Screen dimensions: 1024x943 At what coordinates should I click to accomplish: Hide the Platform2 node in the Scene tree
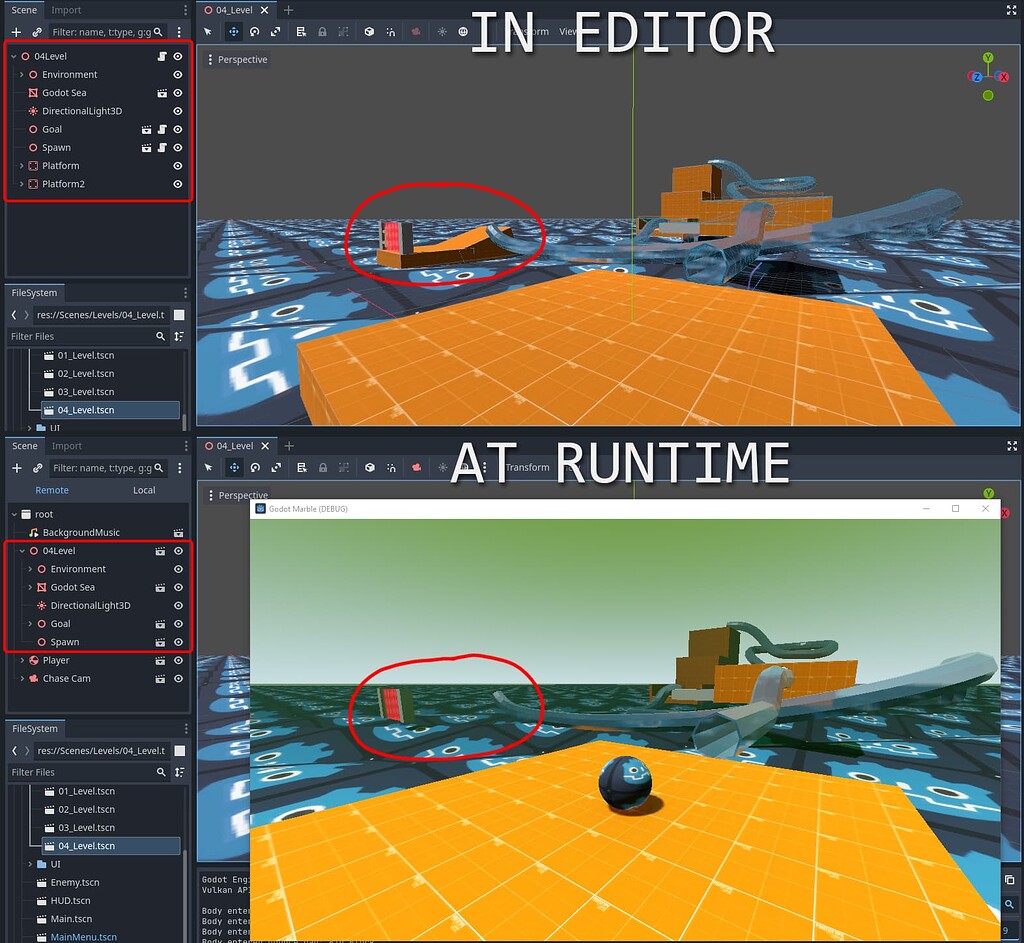click(177, 184)
